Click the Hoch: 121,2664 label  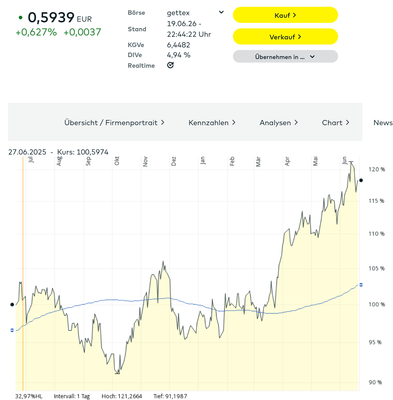tap(122, 396)
